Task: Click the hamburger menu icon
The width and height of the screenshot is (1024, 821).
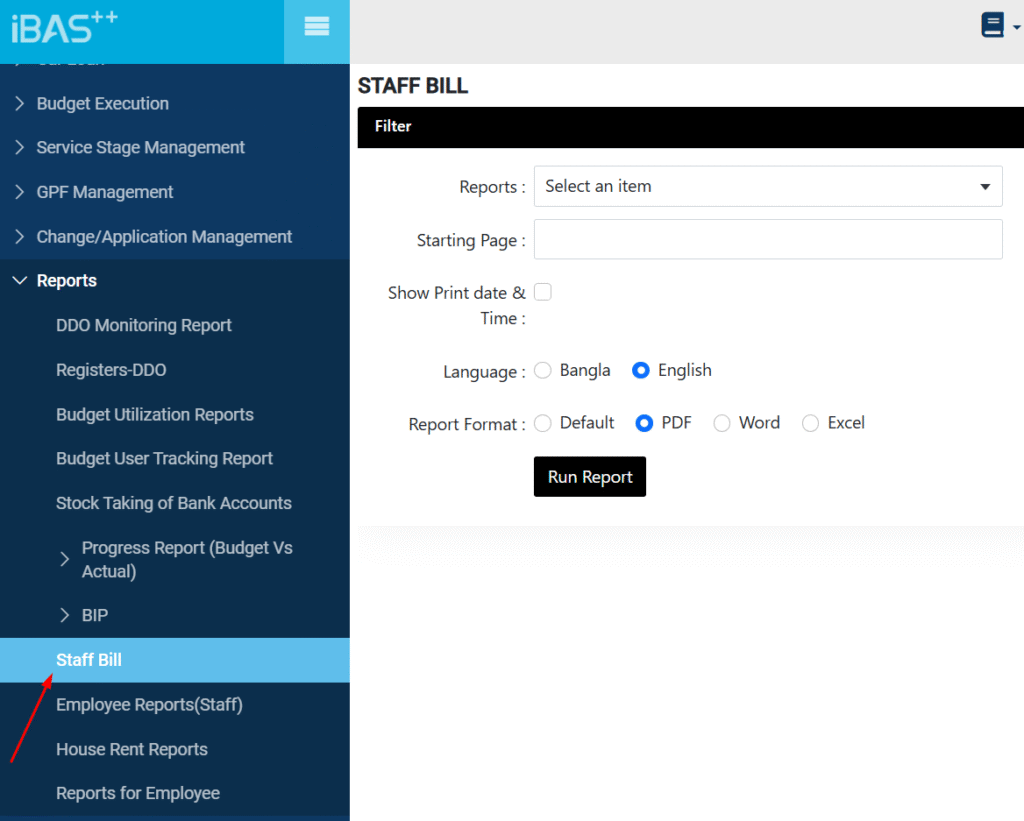Action: point(316,28)
